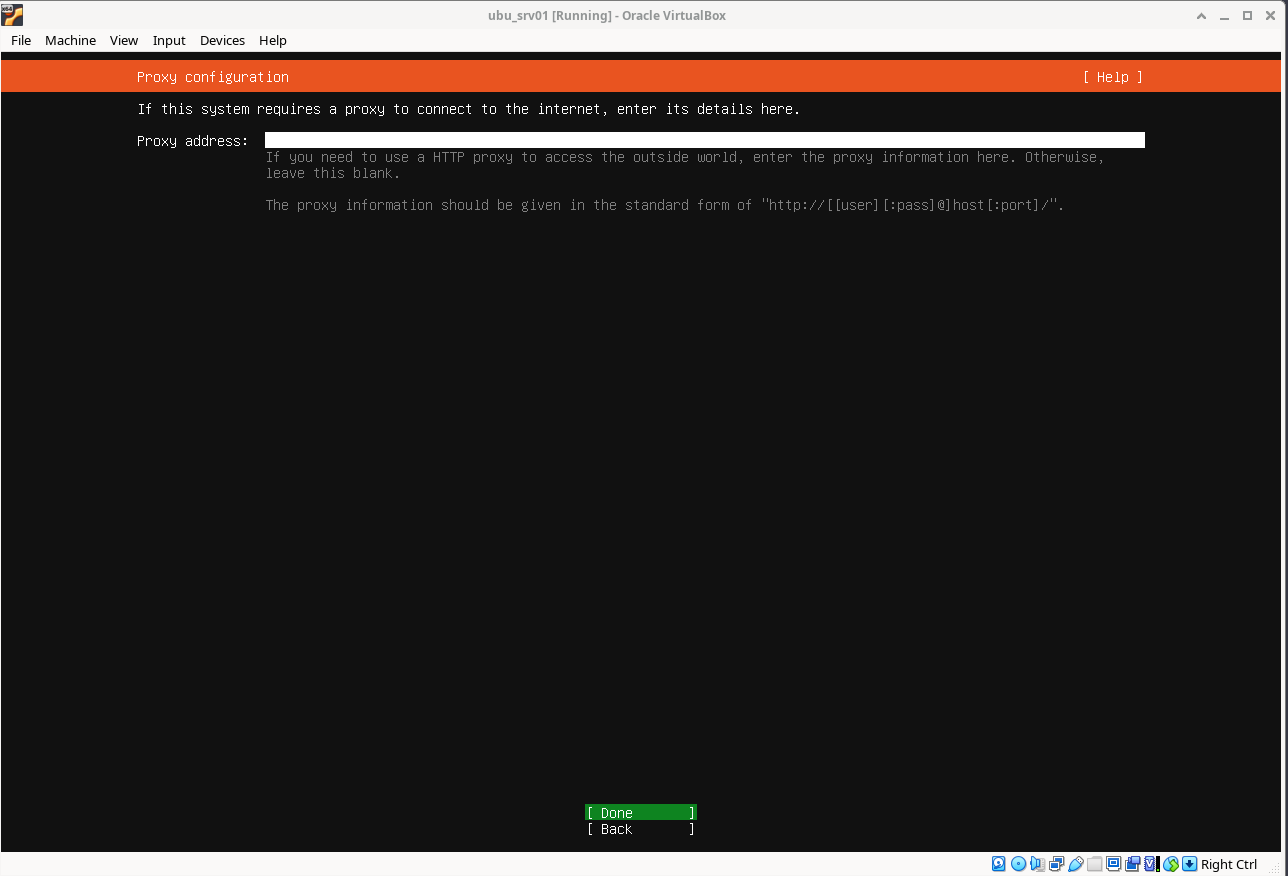Focus the Proxy address input field

(704, 140)
